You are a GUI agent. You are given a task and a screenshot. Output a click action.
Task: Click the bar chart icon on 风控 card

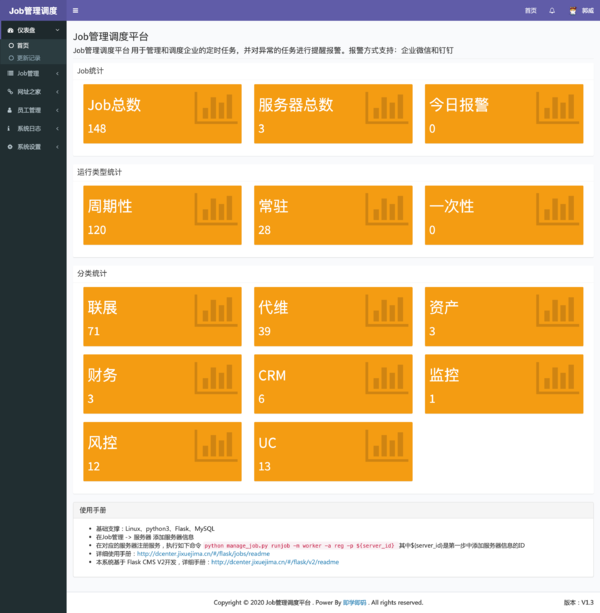pyautogui.click(x=216, y=446)
